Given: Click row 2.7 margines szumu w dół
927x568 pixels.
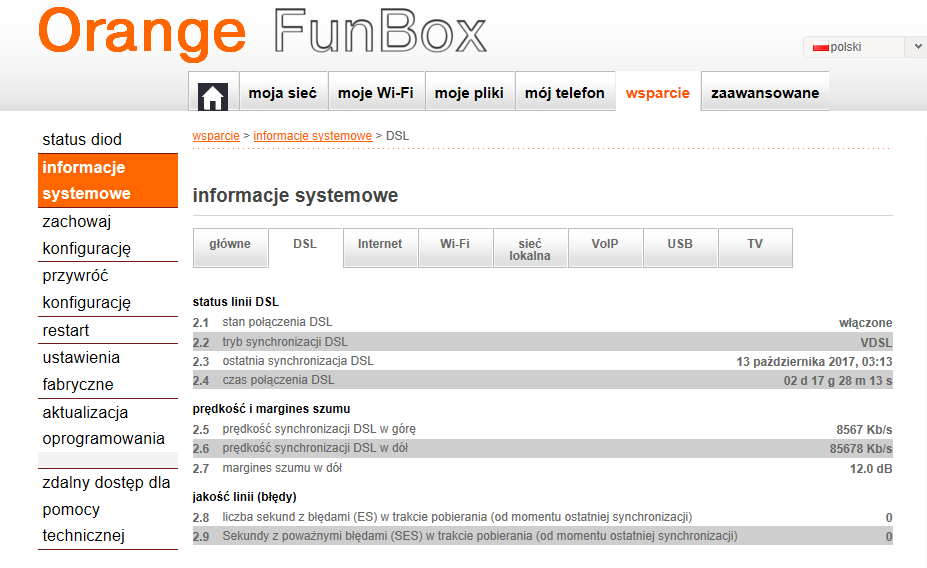Looking at the screenshot, I should [543, 469].
